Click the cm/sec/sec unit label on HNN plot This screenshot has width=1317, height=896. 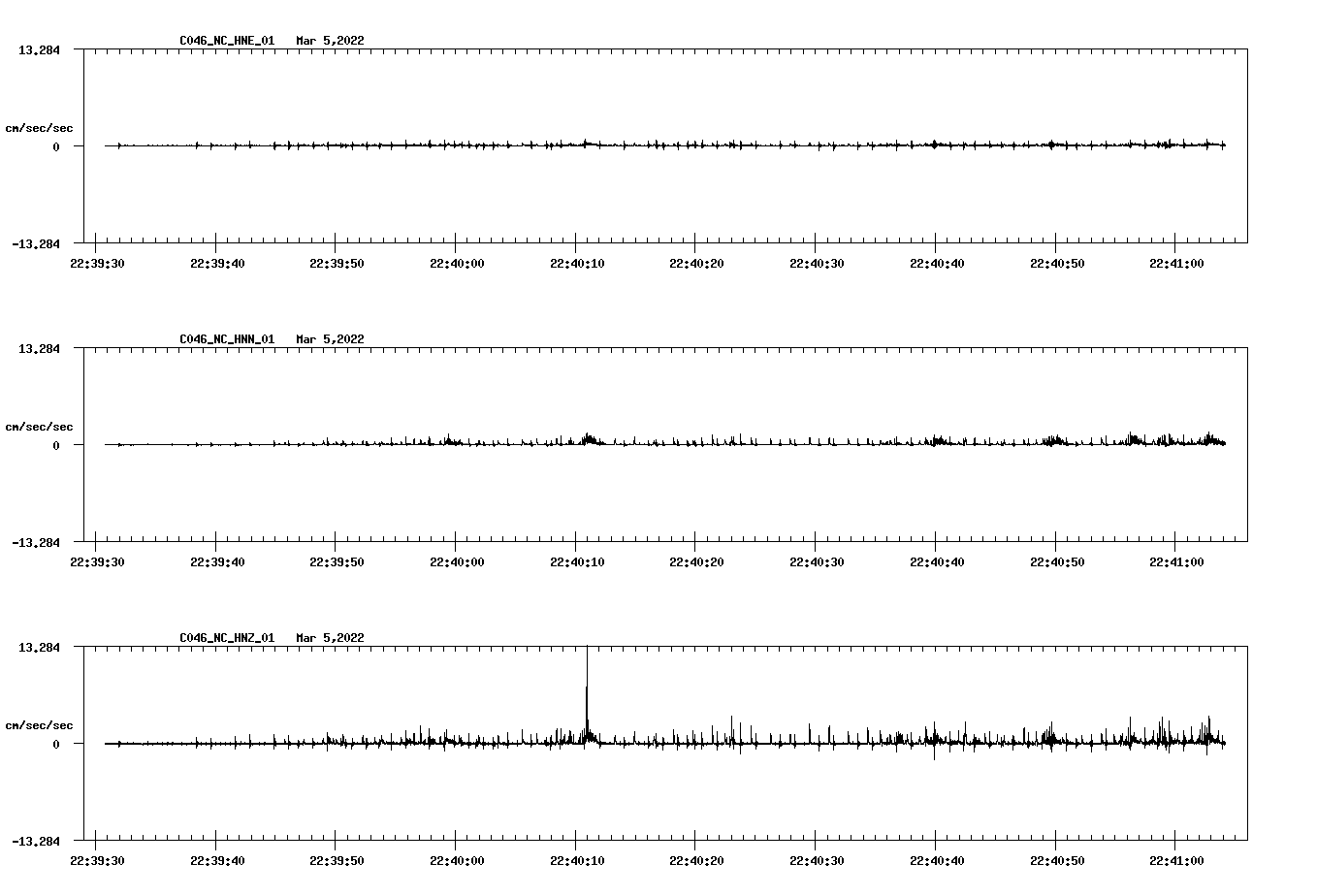[40, 427]
